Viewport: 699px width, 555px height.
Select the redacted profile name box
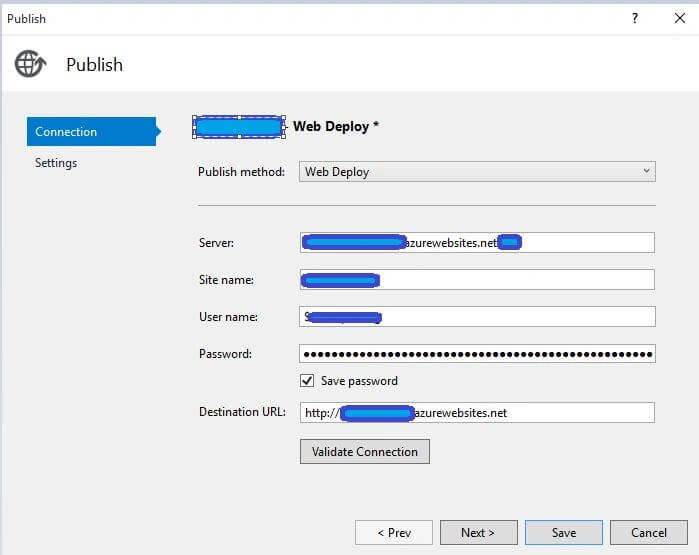pos(239,127)
